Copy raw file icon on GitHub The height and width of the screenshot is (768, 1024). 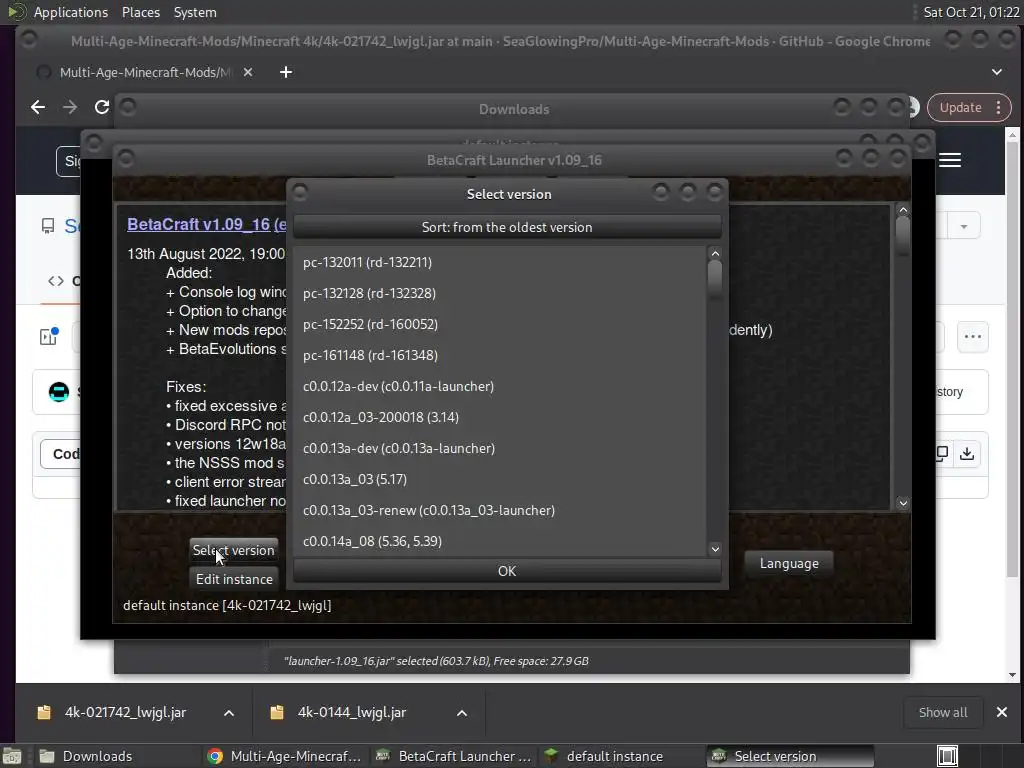coord(942,454)
